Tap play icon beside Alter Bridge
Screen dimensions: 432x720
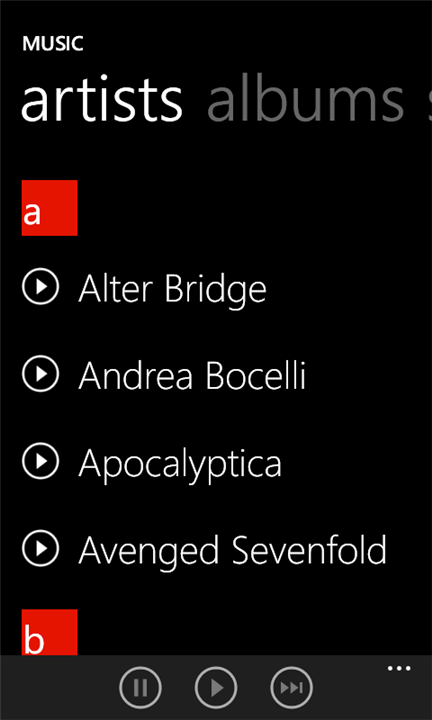pos(40,287)
